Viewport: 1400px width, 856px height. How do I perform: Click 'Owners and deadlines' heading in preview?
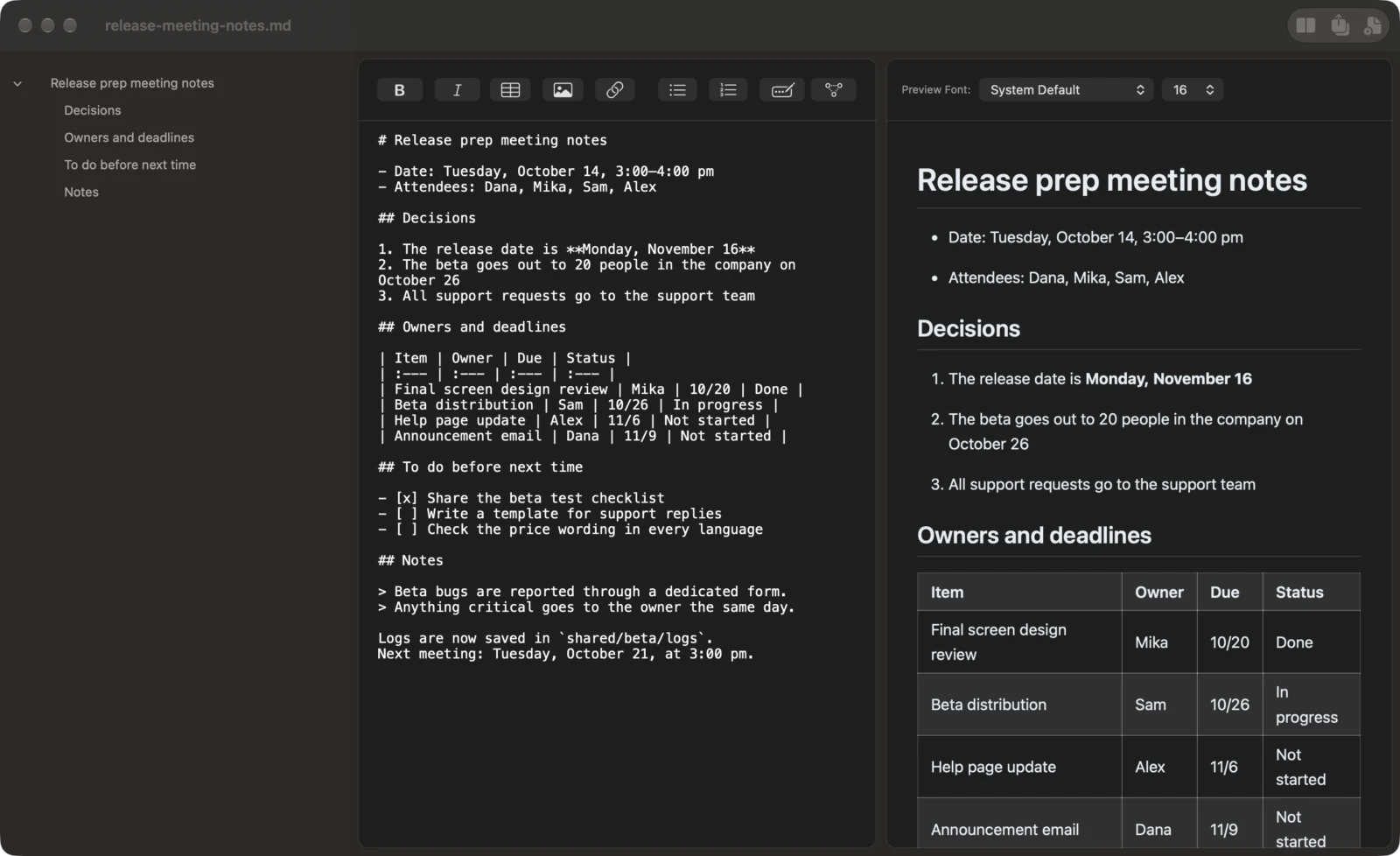pos(1034,536)
